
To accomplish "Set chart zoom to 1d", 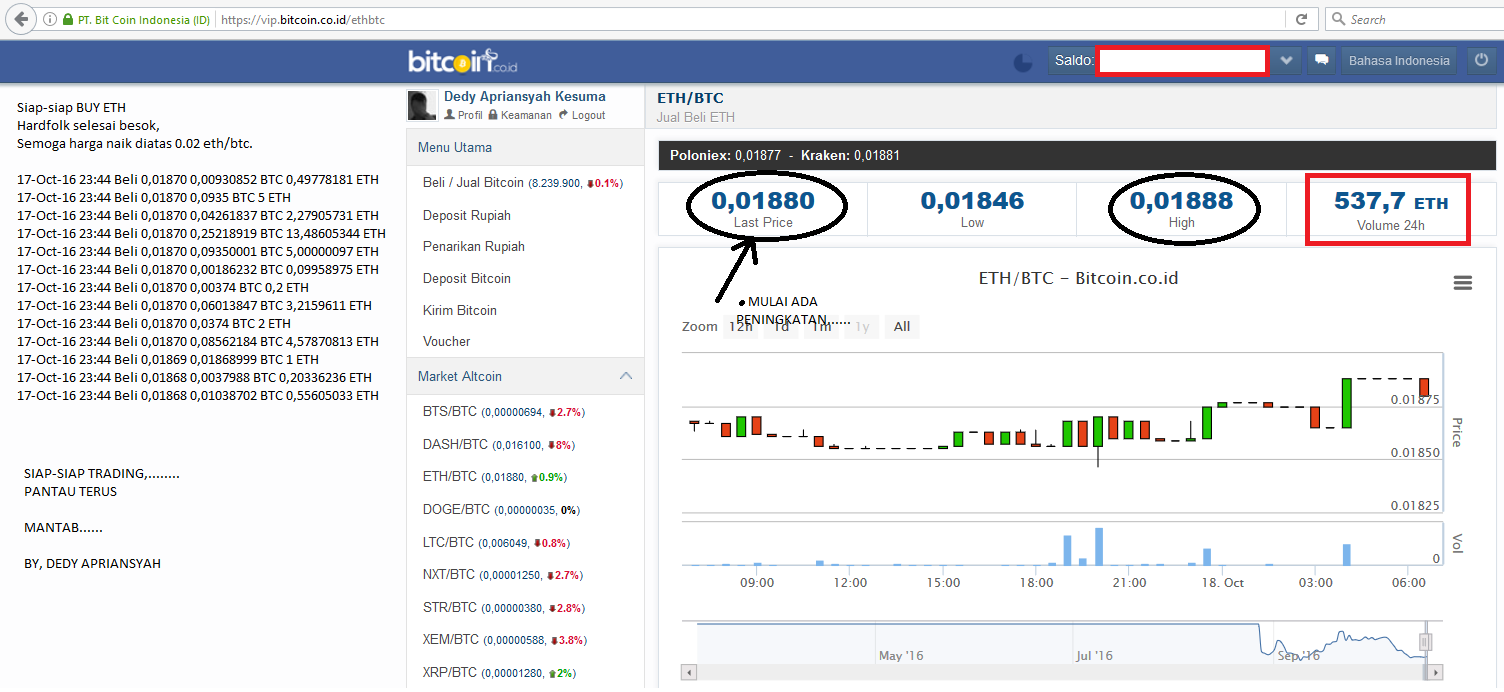I will [781, 326].
